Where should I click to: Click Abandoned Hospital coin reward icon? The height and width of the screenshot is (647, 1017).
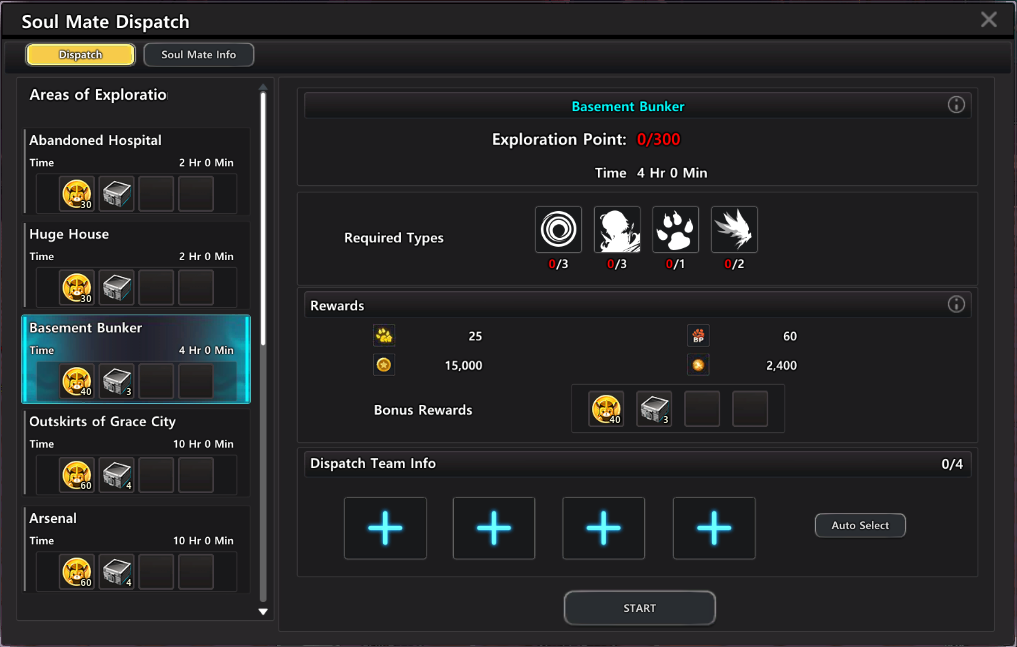click(77, 193)
